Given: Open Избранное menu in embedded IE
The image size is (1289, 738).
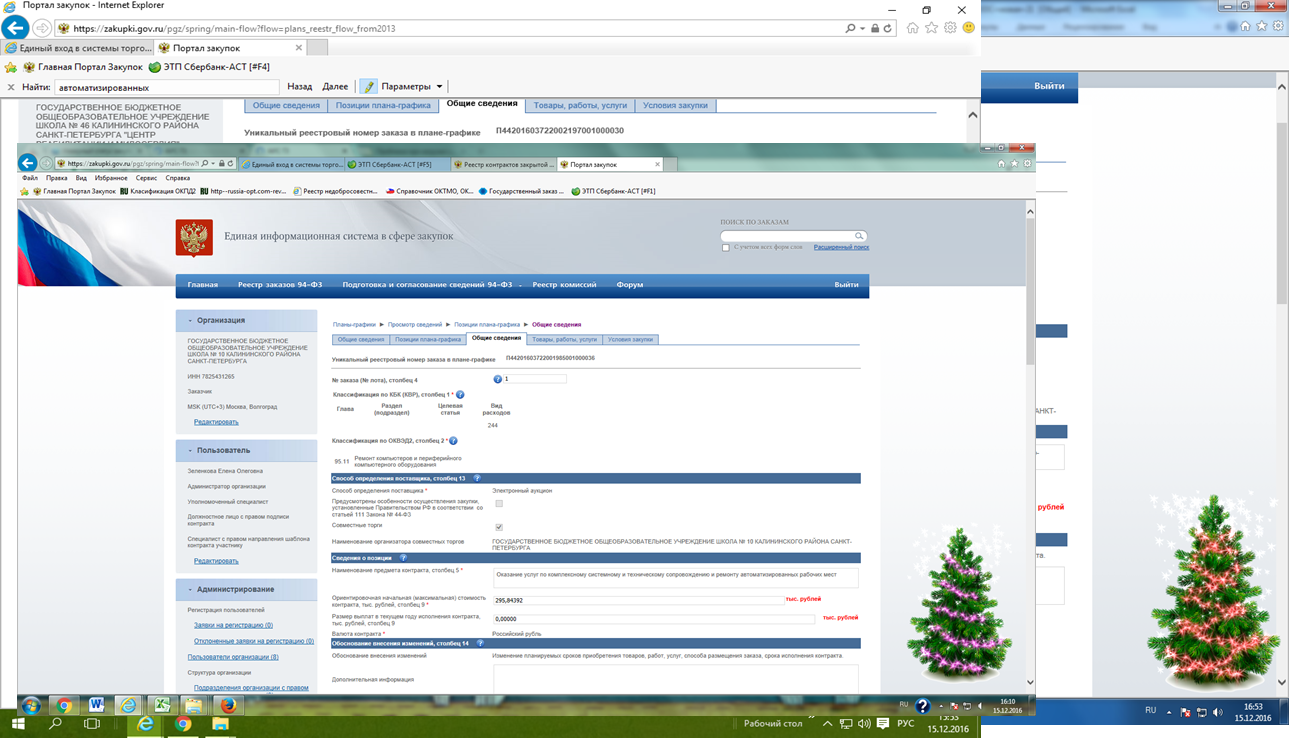Looking at the screenshot, I should tap(111, 178).
